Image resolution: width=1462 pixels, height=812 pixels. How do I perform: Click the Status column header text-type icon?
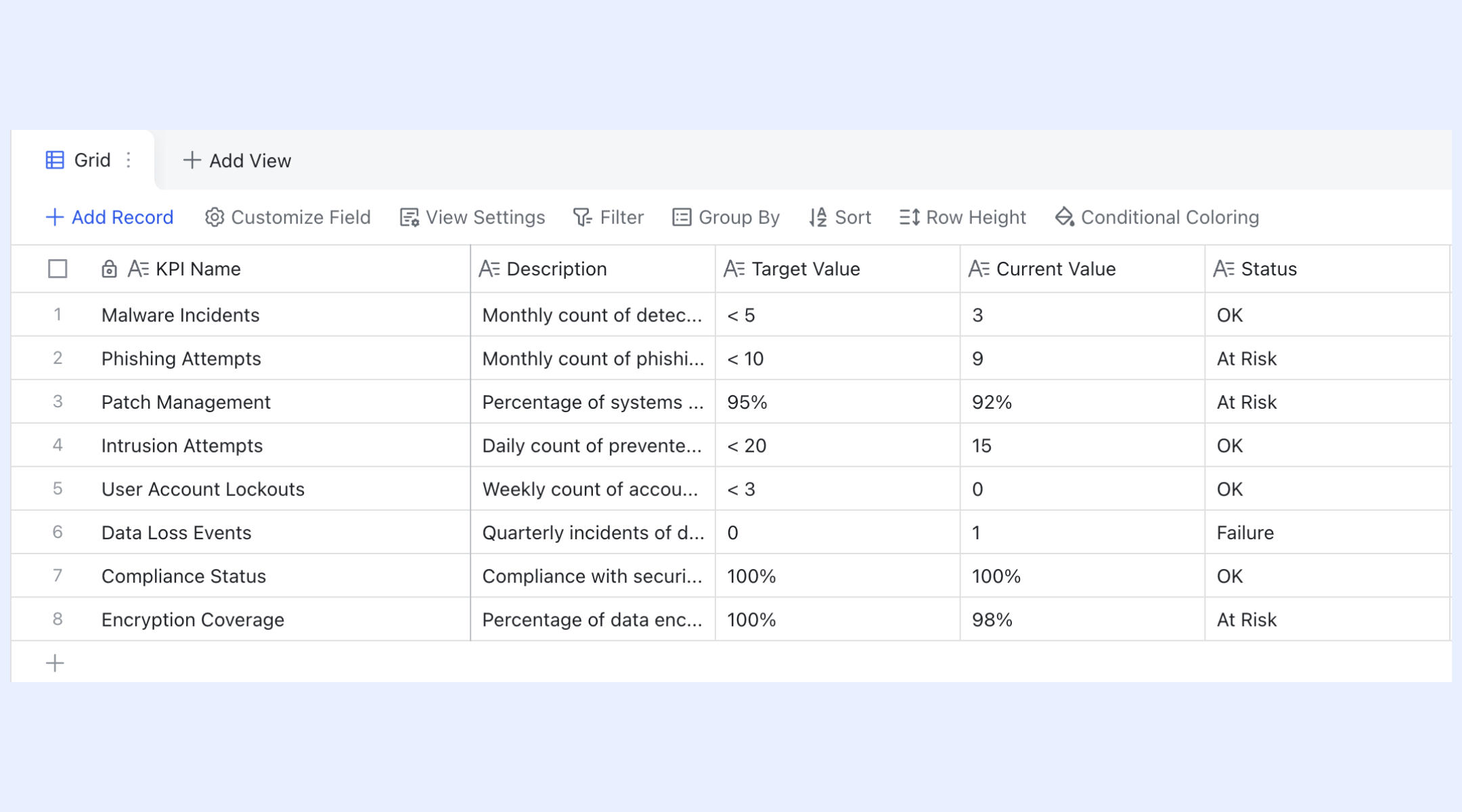[1224, 269]
